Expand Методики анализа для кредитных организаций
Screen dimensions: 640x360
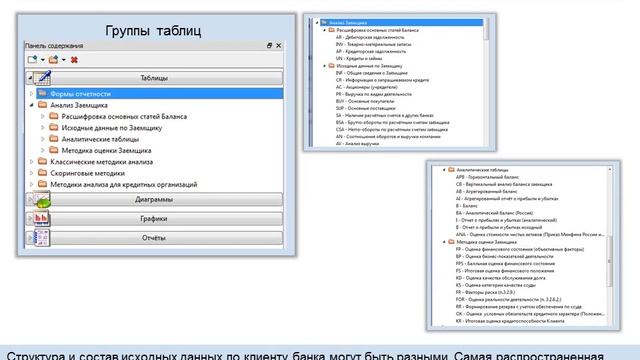pyautogui.click(x=31, y=184)
